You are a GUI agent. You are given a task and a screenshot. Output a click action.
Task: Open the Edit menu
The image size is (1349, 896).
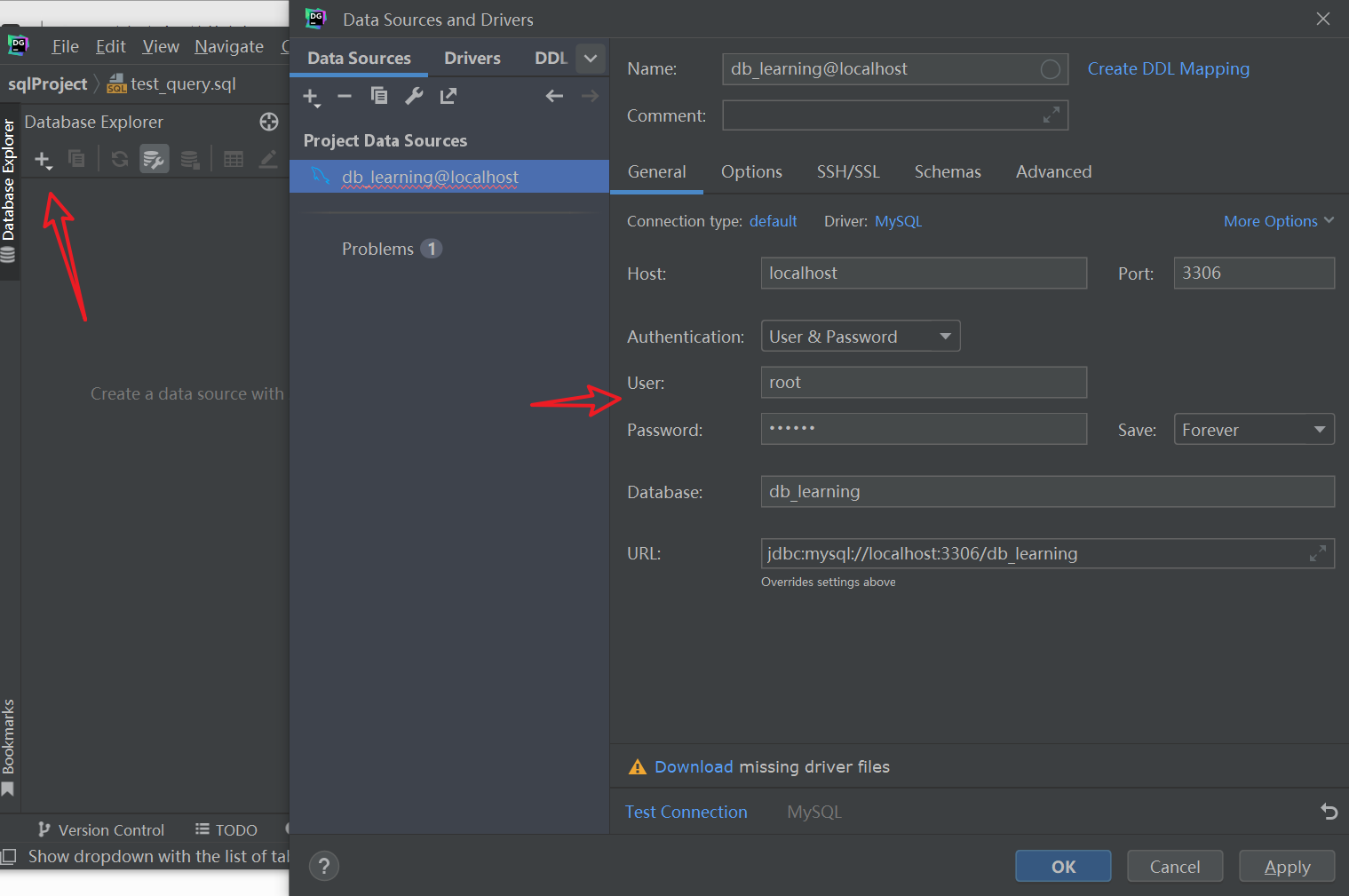111,47
